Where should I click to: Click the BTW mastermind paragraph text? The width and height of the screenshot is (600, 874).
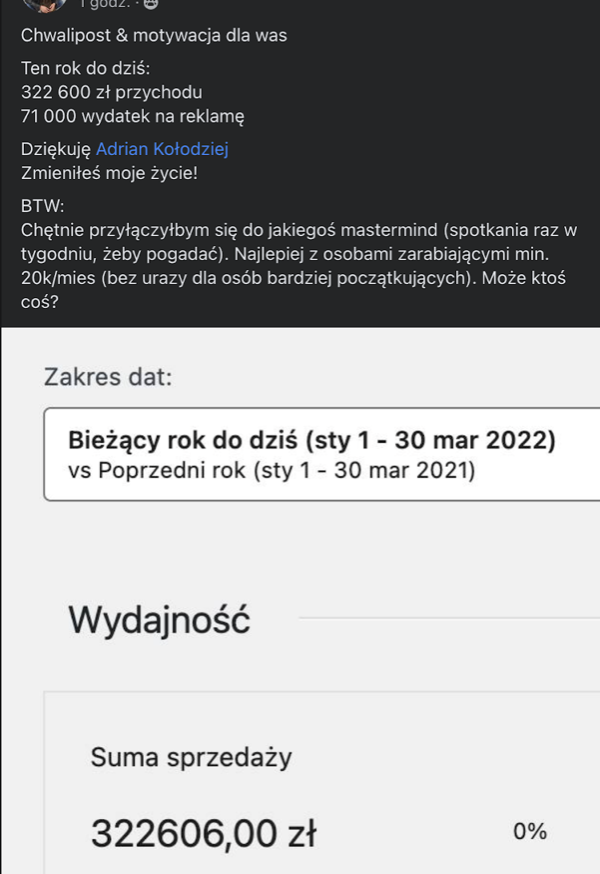(299, 265)
